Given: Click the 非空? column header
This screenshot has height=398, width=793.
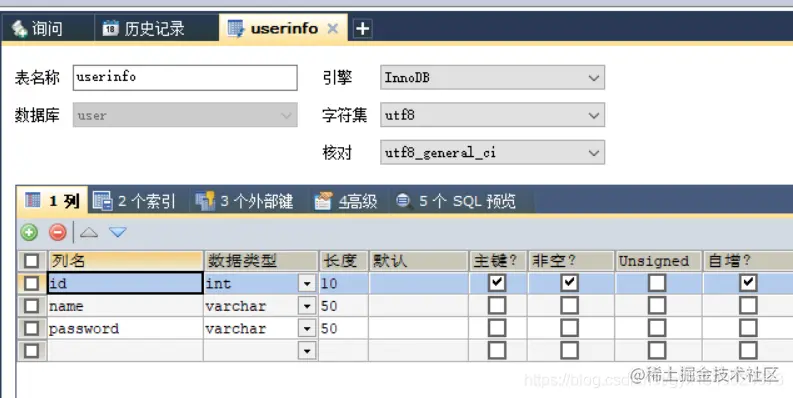Looking at the screenshot, I should (x=571, y=261).
